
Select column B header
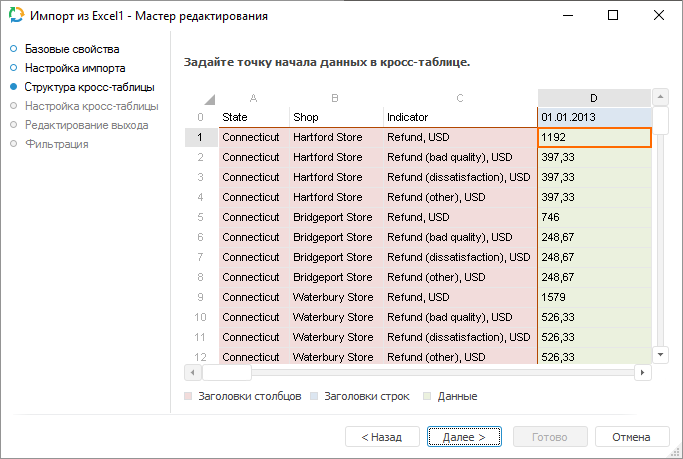point(335,98)
